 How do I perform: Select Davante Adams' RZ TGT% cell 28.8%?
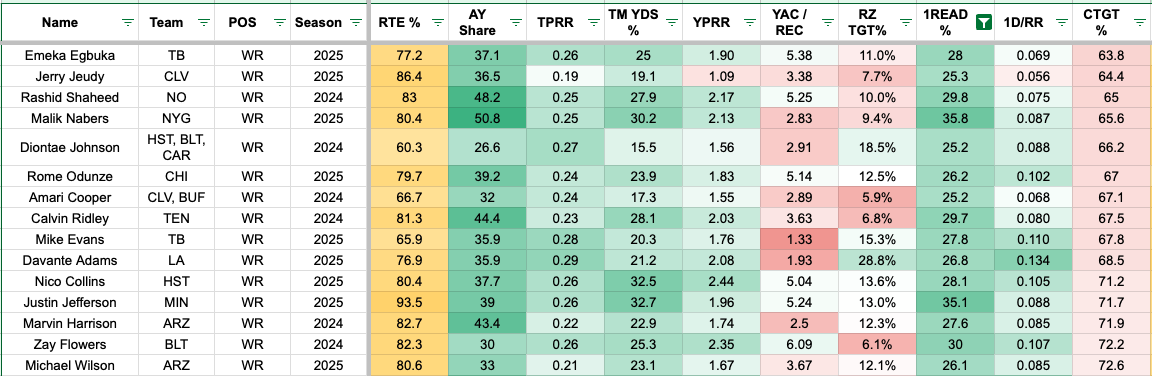[877, 261]
